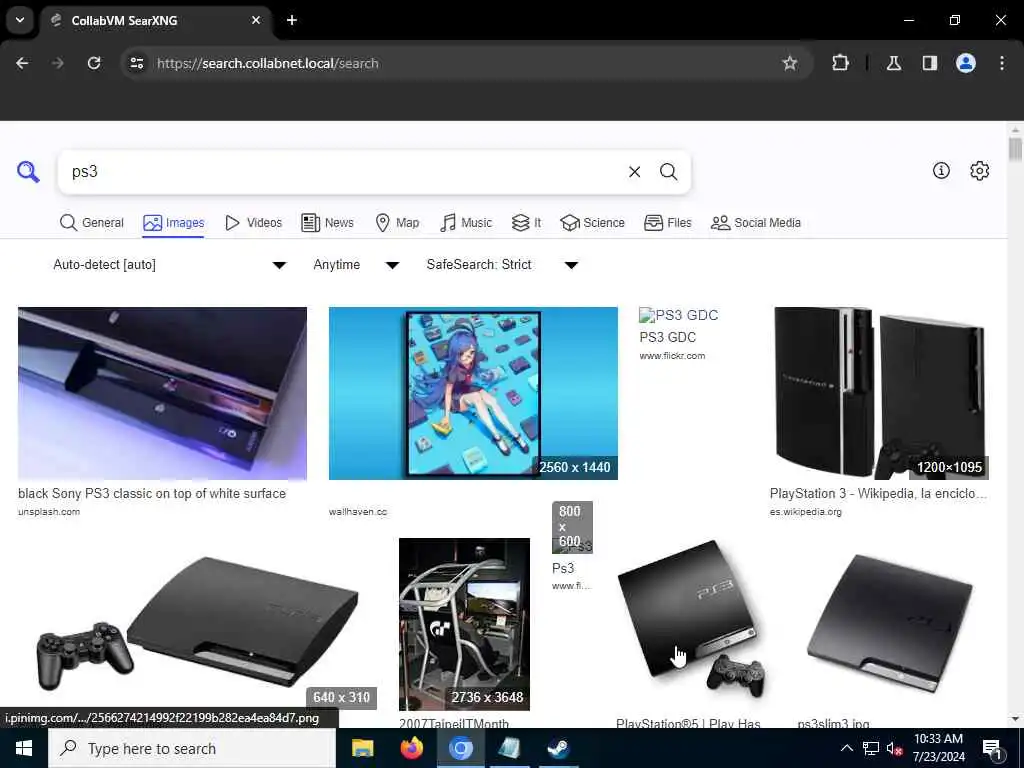Open the wallhaven anime wallpaper thumbnail
This screenshot has width=1024, height=768.
[x=473, y=393]
